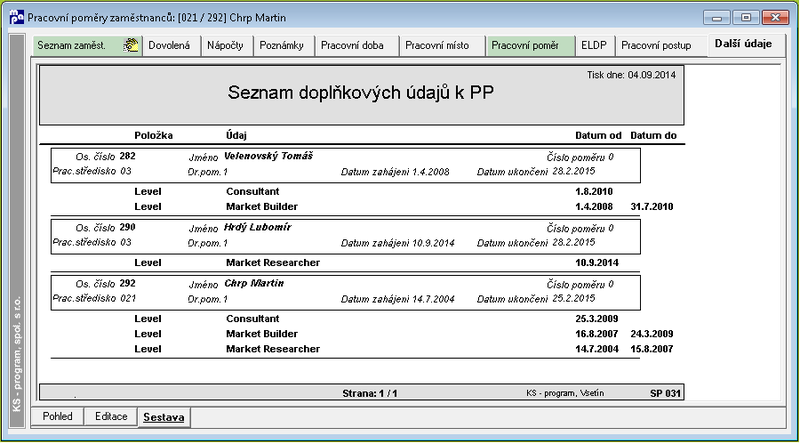Click Datum ukončení 25.2.2015
800x444 pixels.
(x=536, y=299)
